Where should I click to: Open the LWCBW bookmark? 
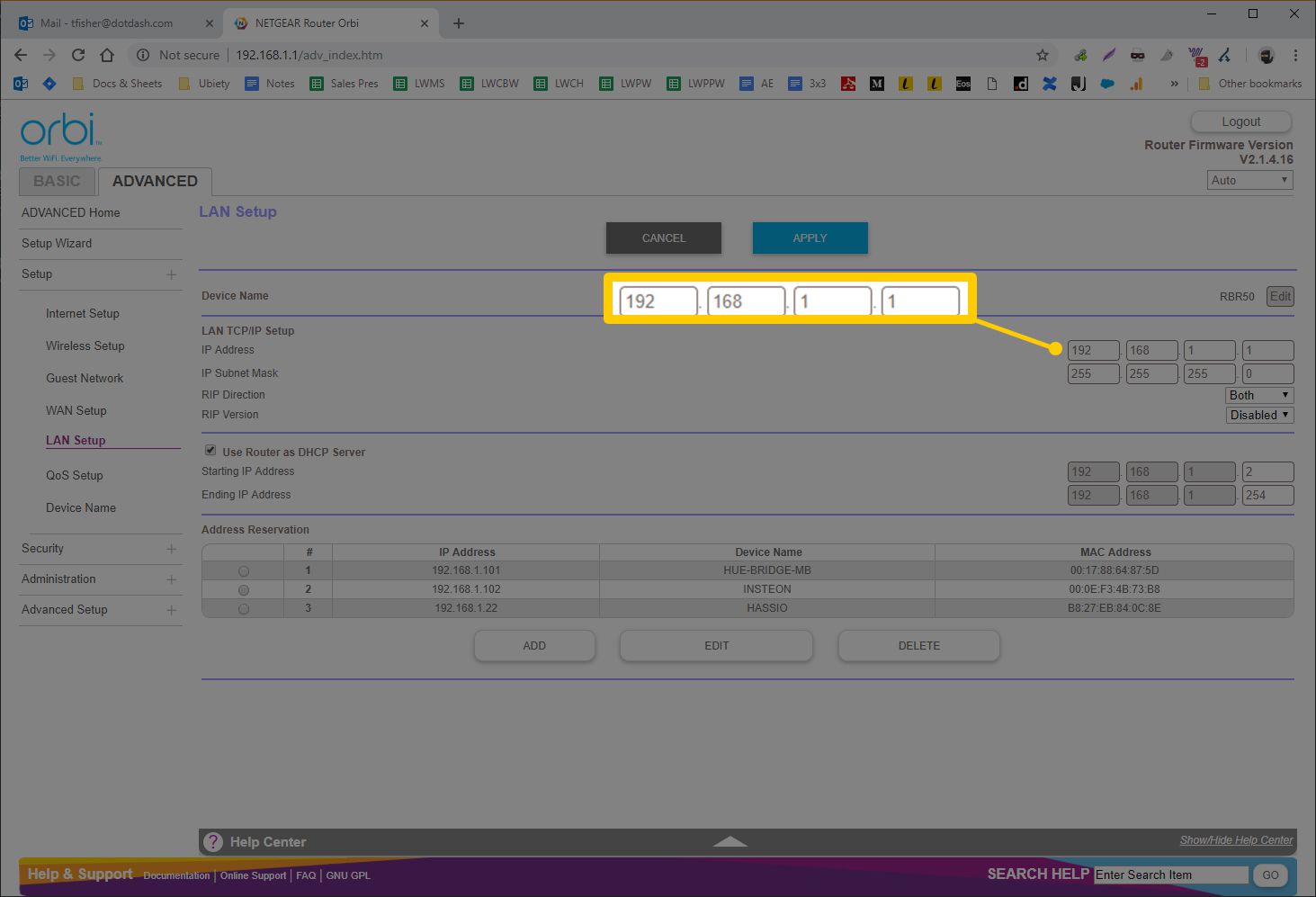489,84
